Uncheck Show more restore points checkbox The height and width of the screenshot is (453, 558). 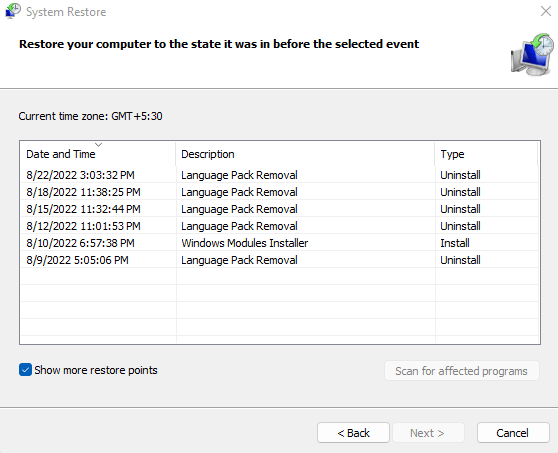tap(25, 370)
